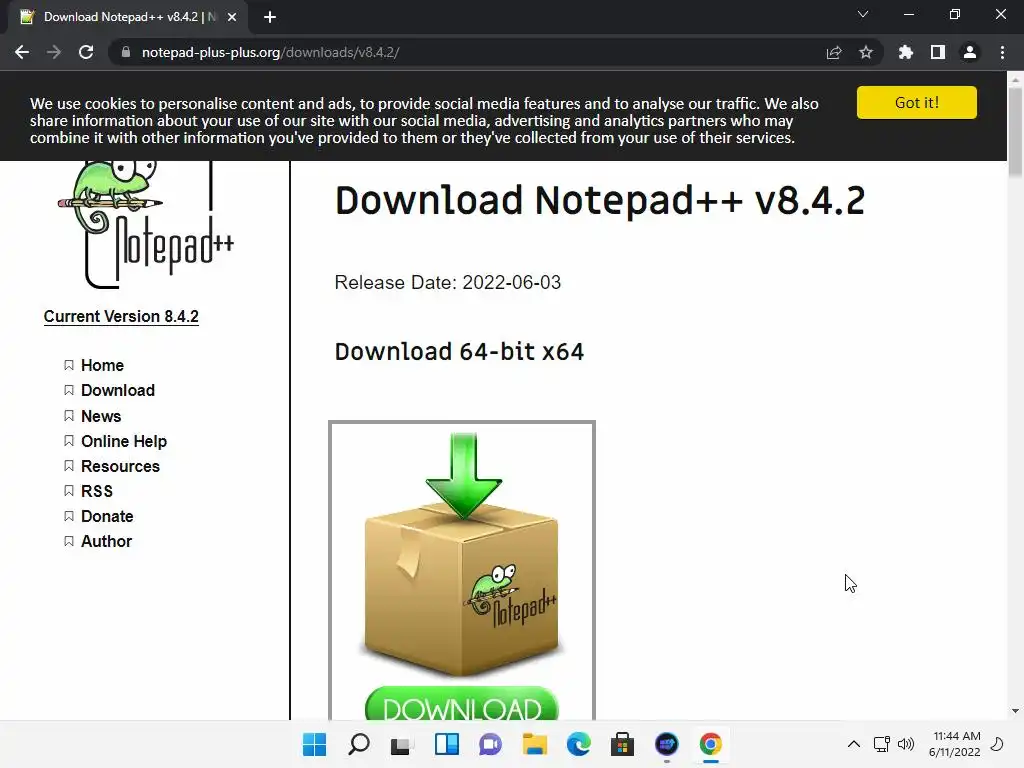Screen dimensions: 1024x768
Task: Launch Microsoft Edge from taskbar
Action: (579, 744)
